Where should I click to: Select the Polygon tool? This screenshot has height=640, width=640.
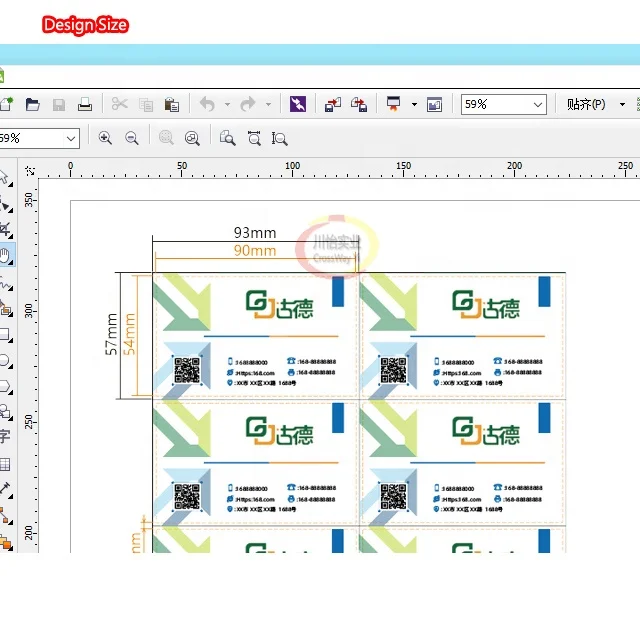pos(5,386)
